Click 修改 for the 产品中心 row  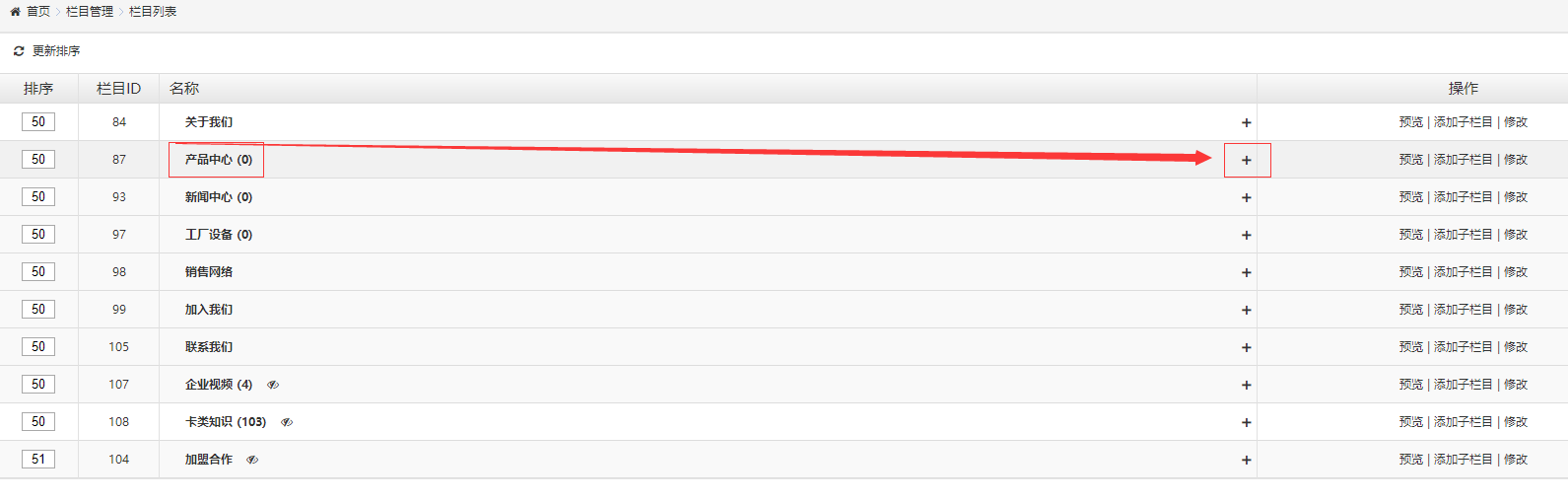1516,160
